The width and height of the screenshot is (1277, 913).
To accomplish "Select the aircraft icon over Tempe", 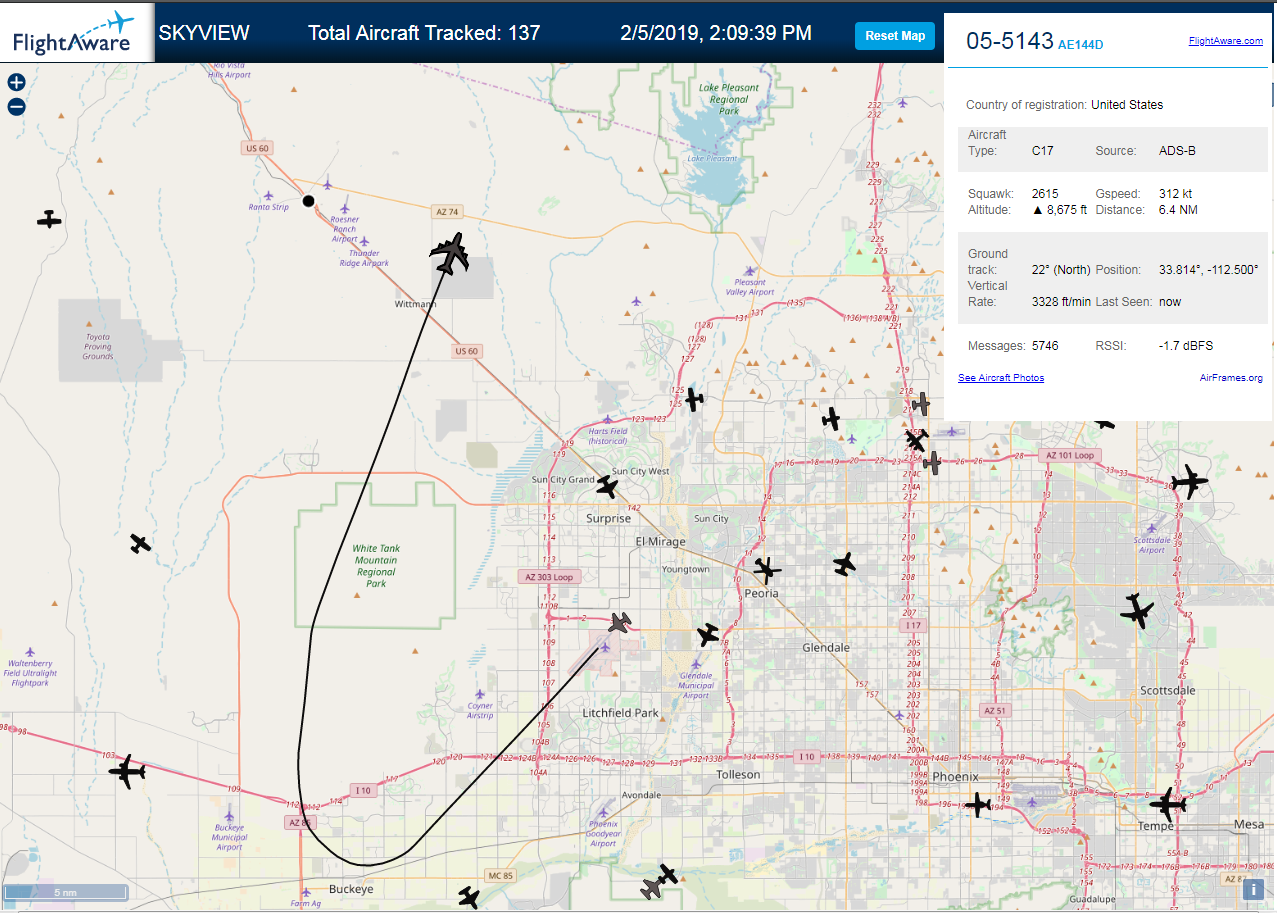I will click(1167, 803).
